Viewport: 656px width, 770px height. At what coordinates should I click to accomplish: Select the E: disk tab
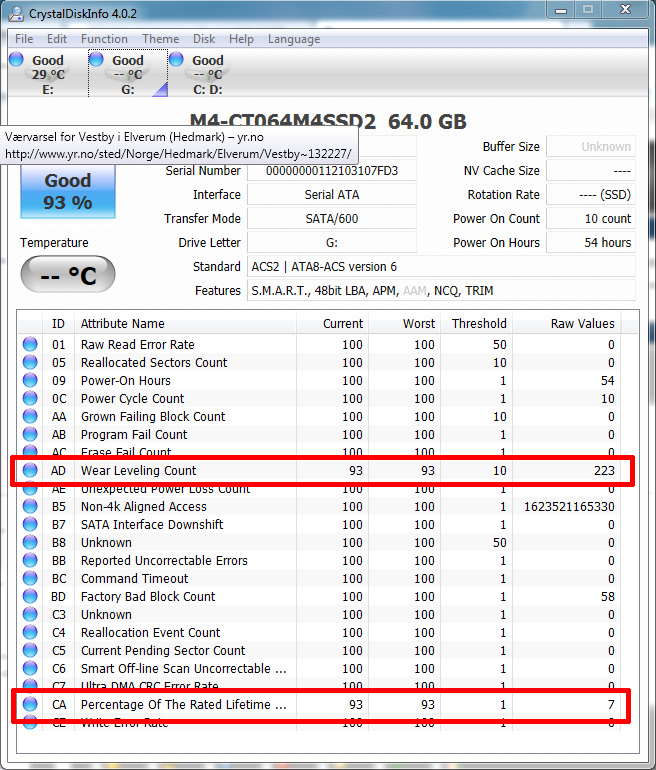48,74
